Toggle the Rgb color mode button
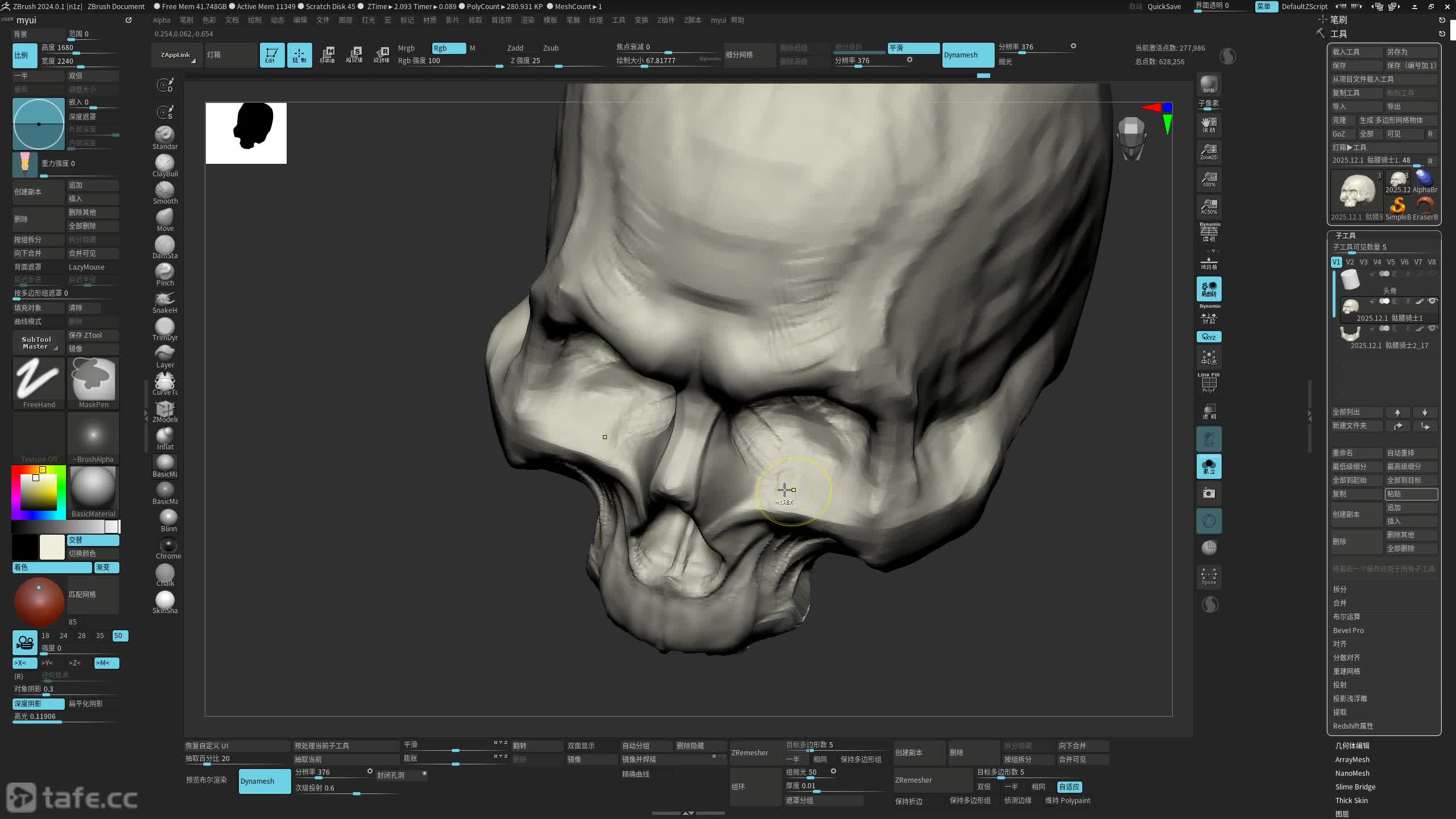Screen dimensions: 1456x819 [448, 48]
